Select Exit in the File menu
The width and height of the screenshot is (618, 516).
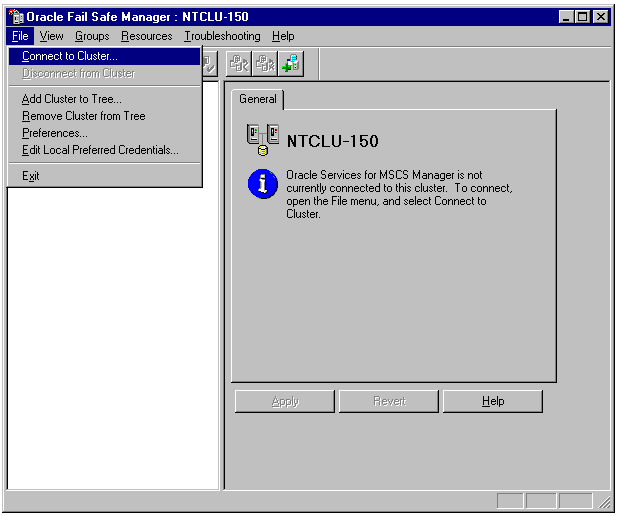pyautogui.click(x=104, y=176)
